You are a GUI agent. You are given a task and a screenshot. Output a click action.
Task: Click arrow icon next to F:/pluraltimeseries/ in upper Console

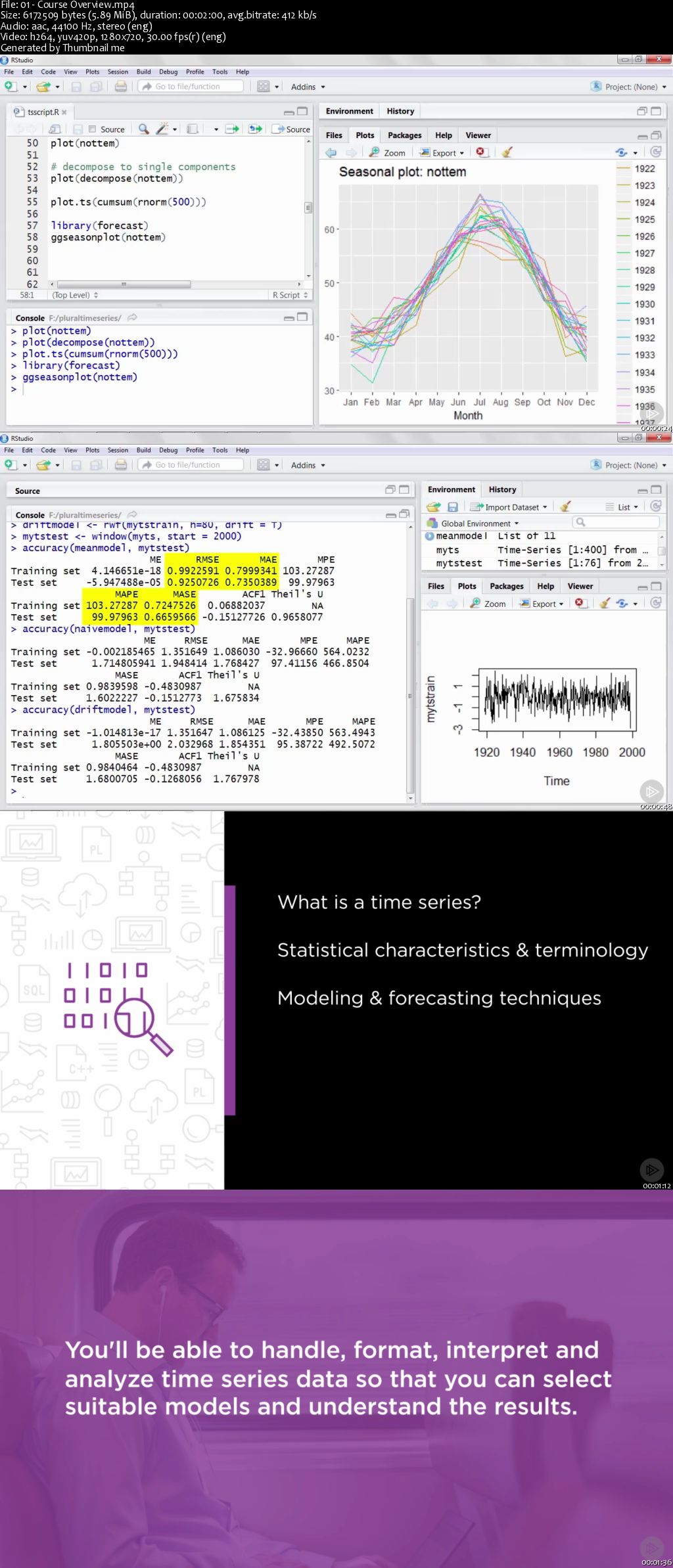point(132,318)
